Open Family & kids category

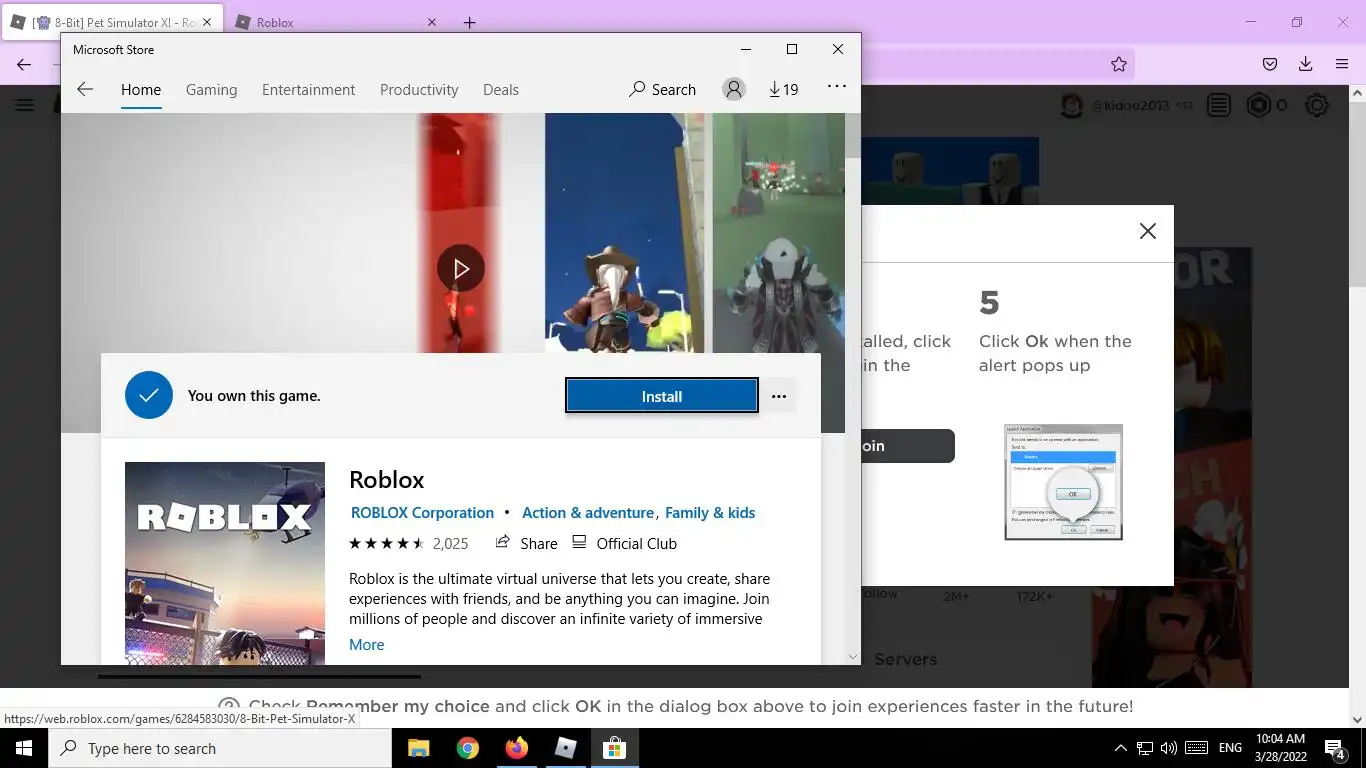710,512
